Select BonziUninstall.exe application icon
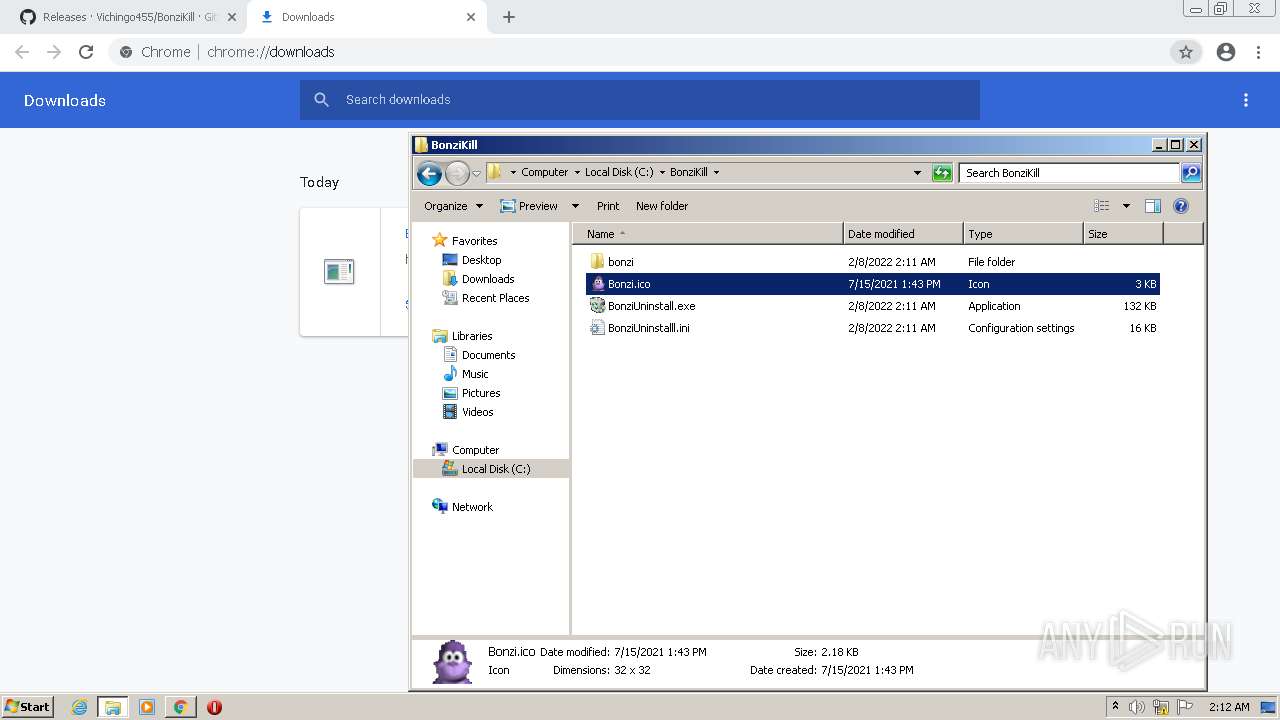The image size is (1280, 720). [x=597, y=306]
